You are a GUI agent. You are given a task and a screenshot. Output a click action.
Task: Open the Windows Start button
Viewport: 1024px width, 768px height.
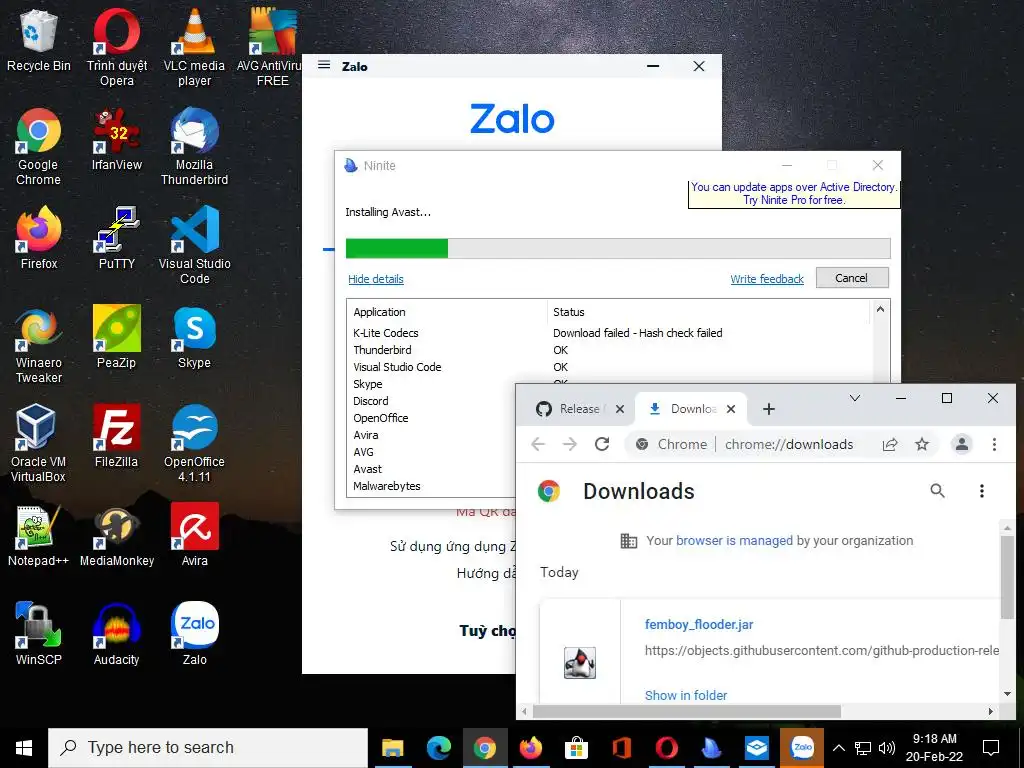(x=24, y=748)
